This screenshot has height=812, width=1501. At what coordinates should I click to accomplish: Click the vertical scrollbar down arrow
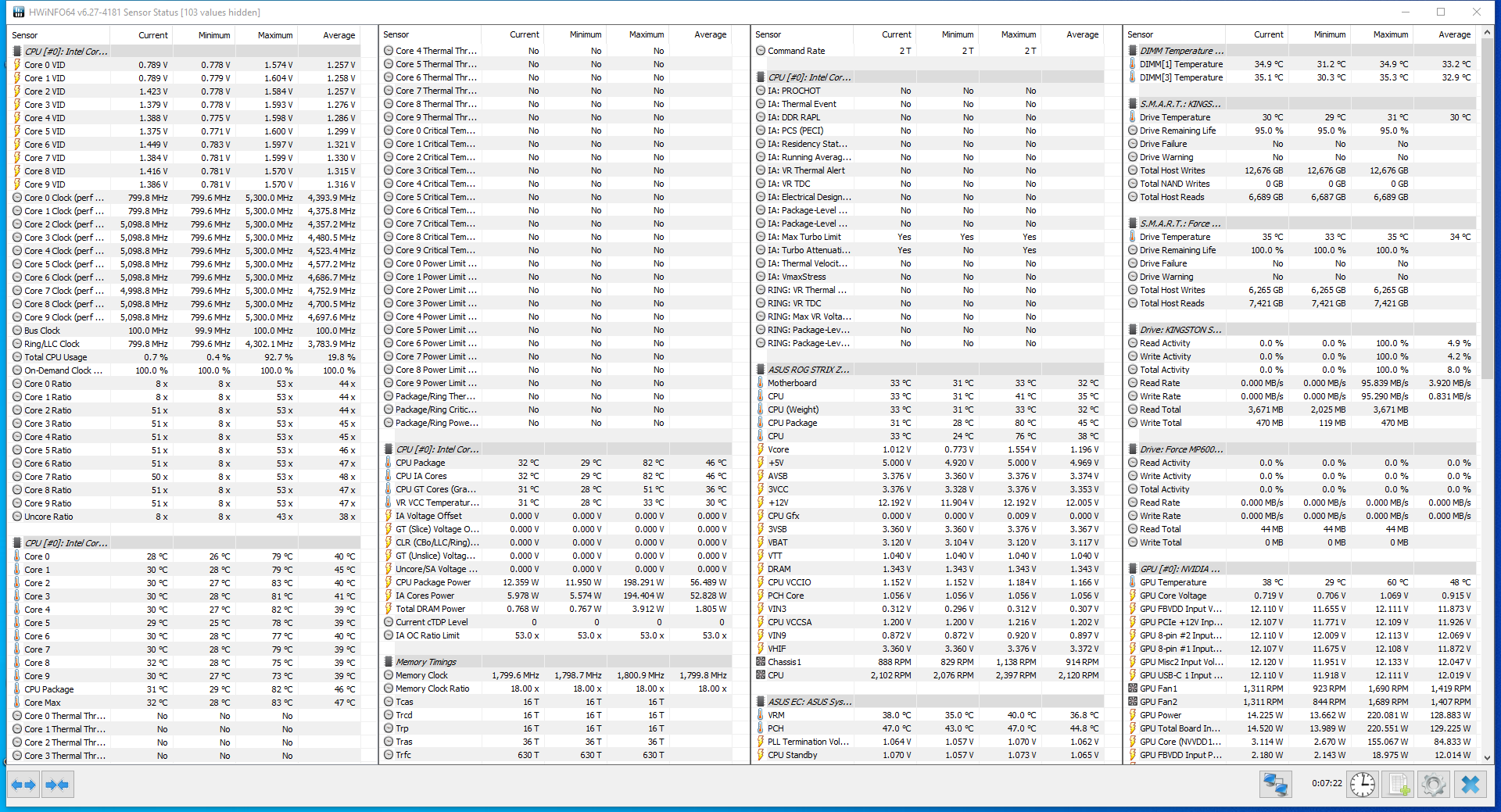[1487, 757]
